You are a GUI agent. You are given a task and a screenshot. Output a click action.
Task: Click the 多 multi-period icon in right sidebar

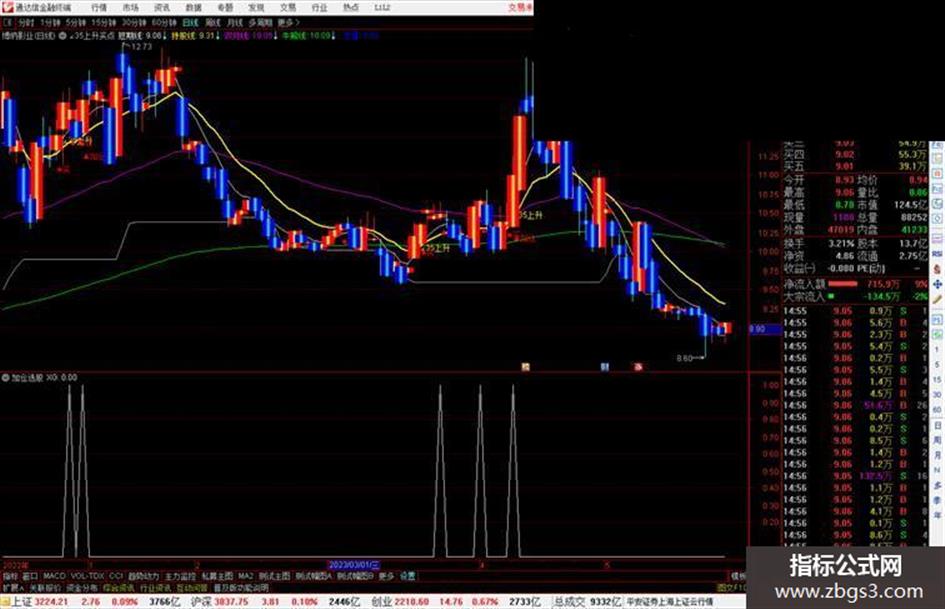(937, 486)
